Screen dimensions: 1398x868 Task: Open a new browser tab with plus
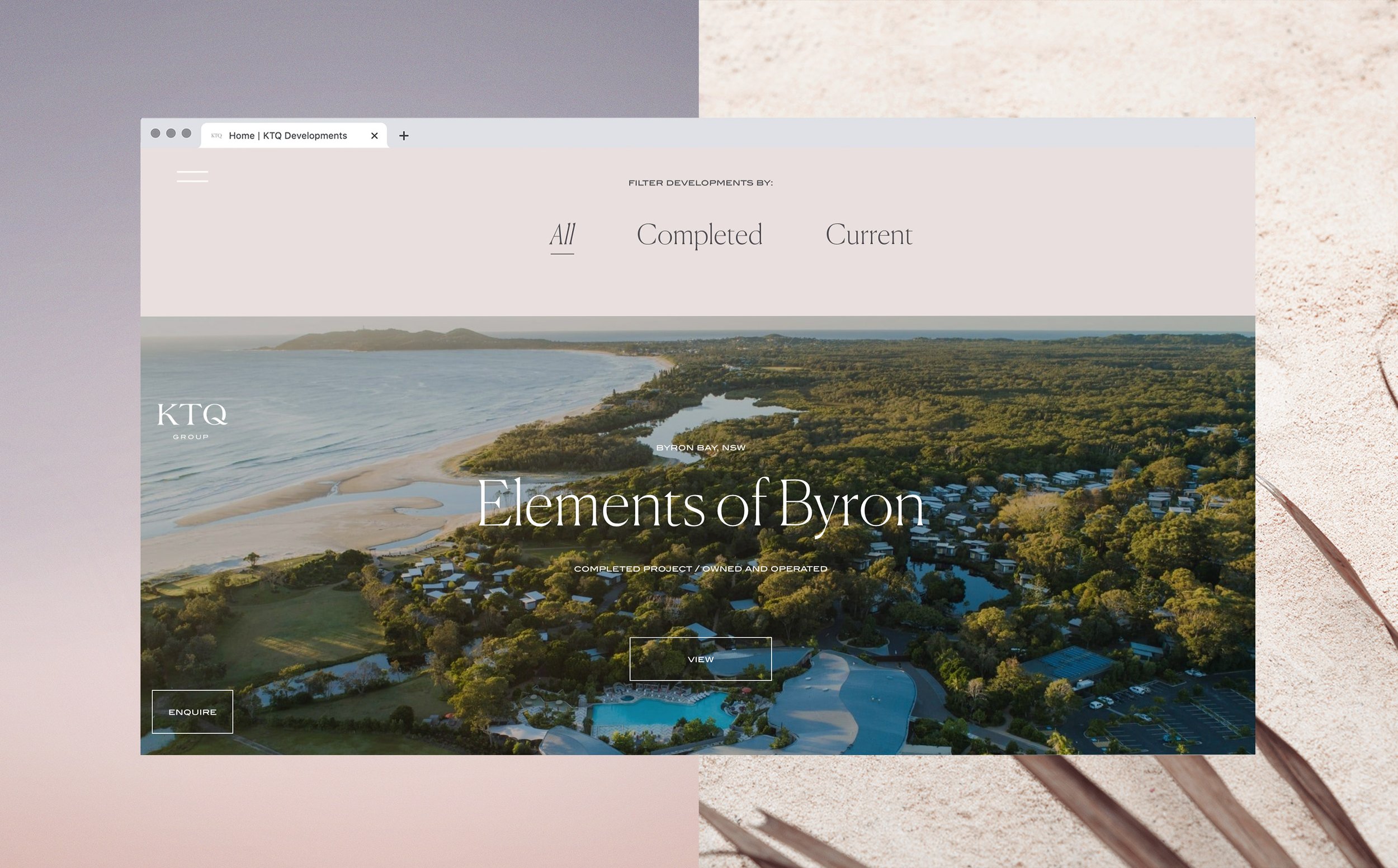(404, 135)
